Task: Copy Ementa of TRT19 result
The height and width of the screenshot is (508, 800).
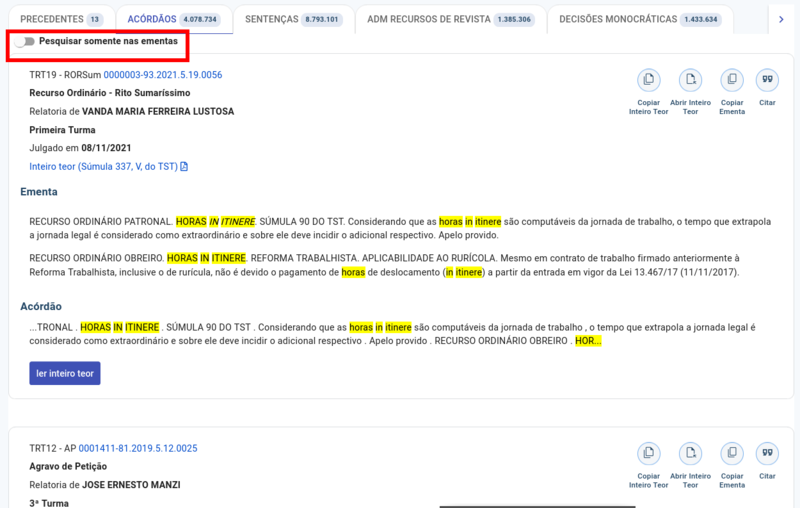Action: click(732, 80)
